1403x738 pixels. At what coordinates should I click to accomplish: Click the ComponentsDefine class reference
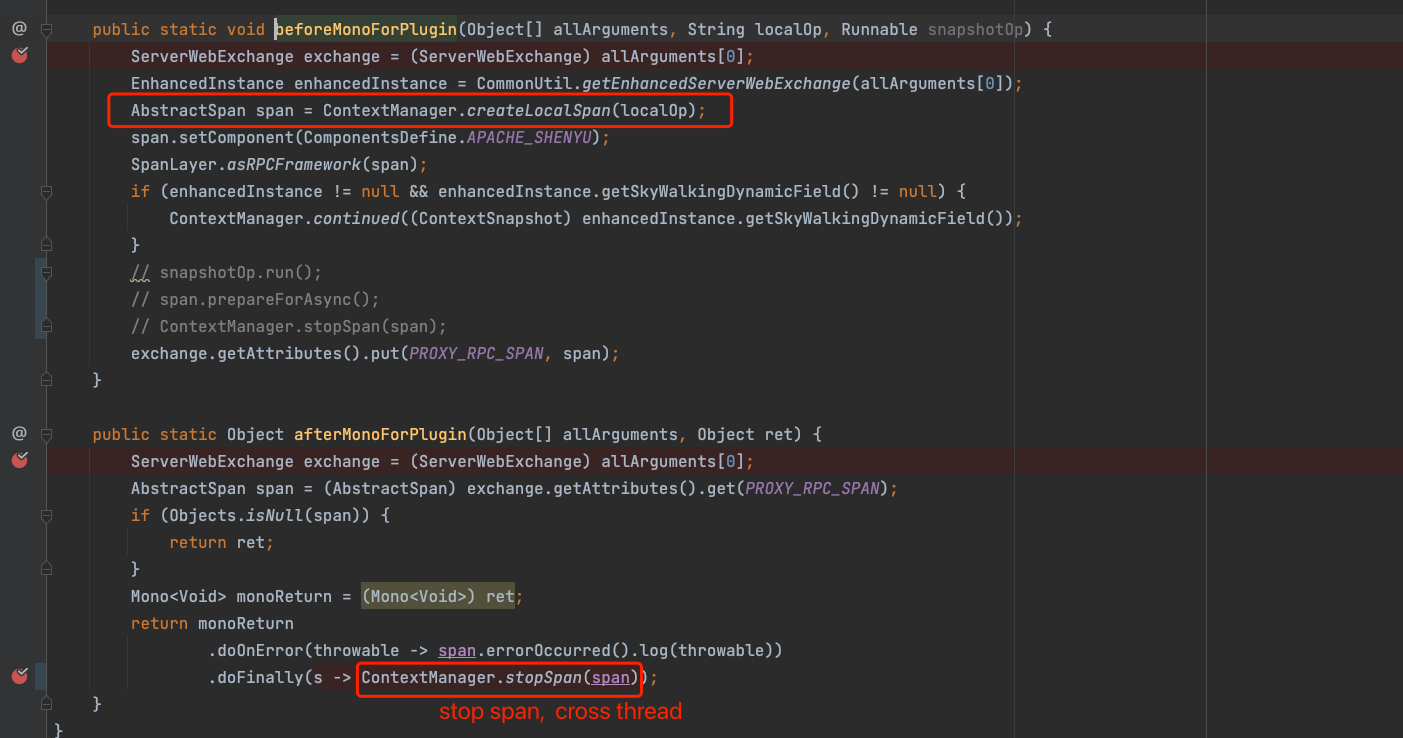click(x=380, y=137)
